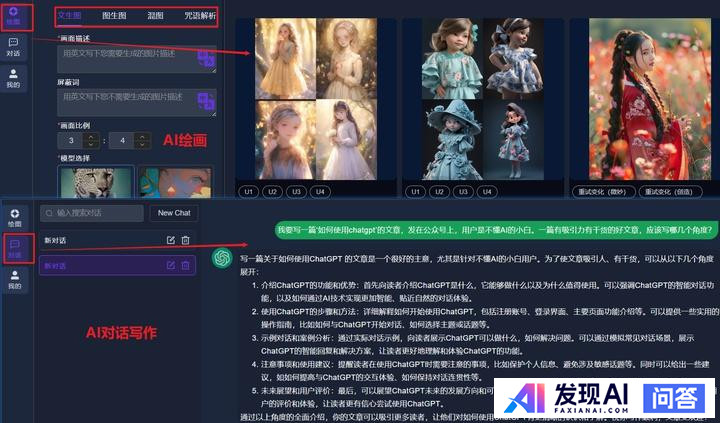Viewport: 720px width, 423px height.
Task: Click edit icon on highlighted 新对话 row
Action: pyautogui.click(x=170, y=265)
